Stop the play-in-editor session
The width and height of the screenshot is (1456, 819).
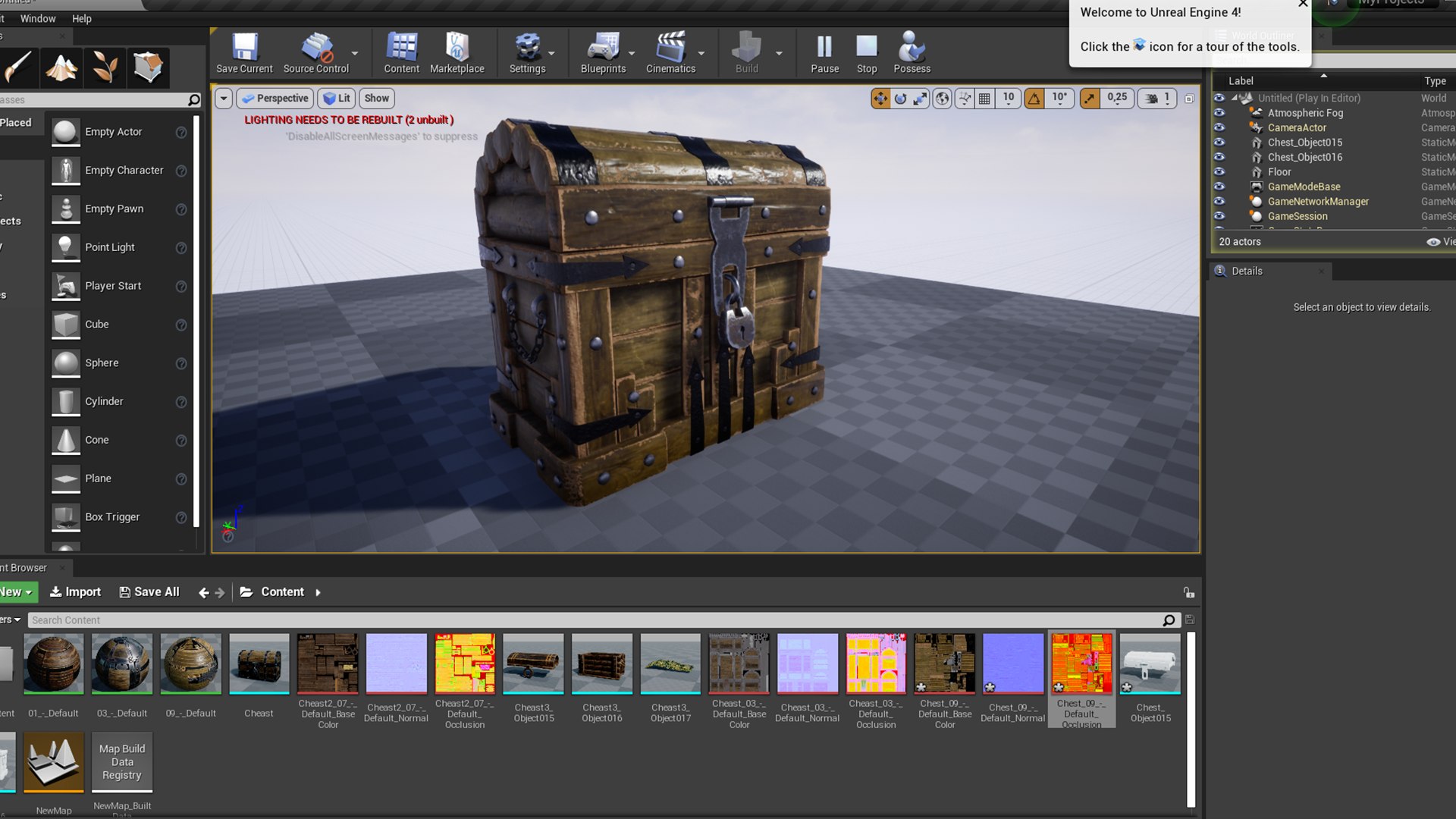pos(867,53)
